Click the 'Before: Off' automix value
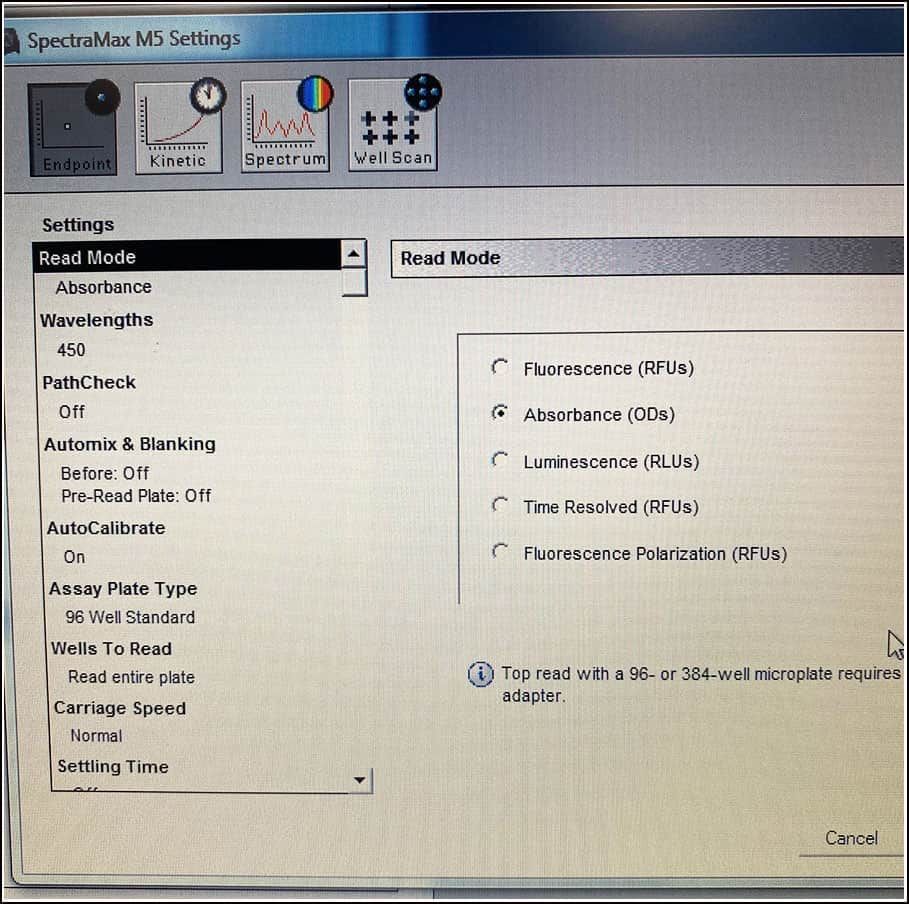Viewport: 909px width, 904px height. pos(105,473)
